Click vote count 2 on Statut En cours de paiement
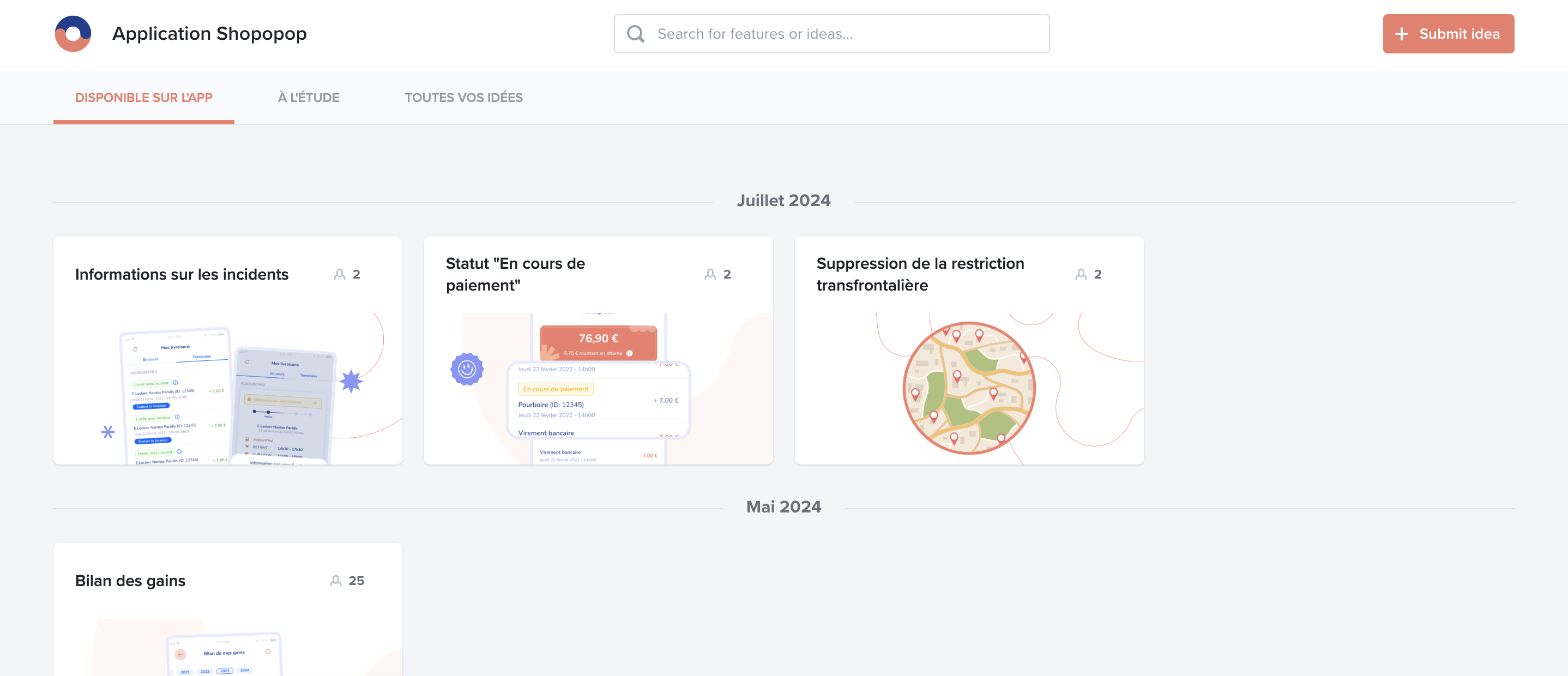 [727, 274]
